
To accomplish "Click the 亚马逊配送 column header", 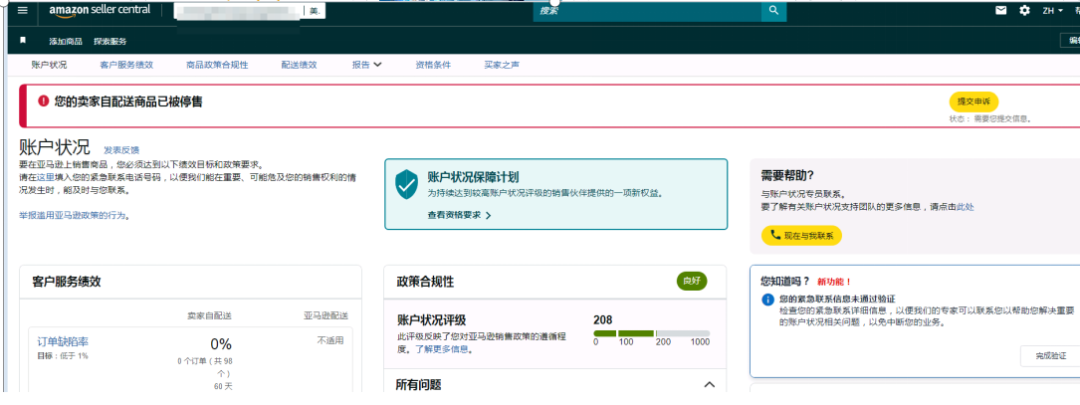I will pos(324,315).
